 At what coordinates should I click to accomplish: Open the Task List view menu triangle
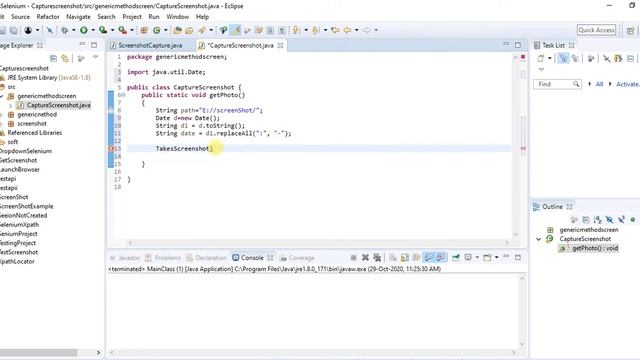(541, 70)
